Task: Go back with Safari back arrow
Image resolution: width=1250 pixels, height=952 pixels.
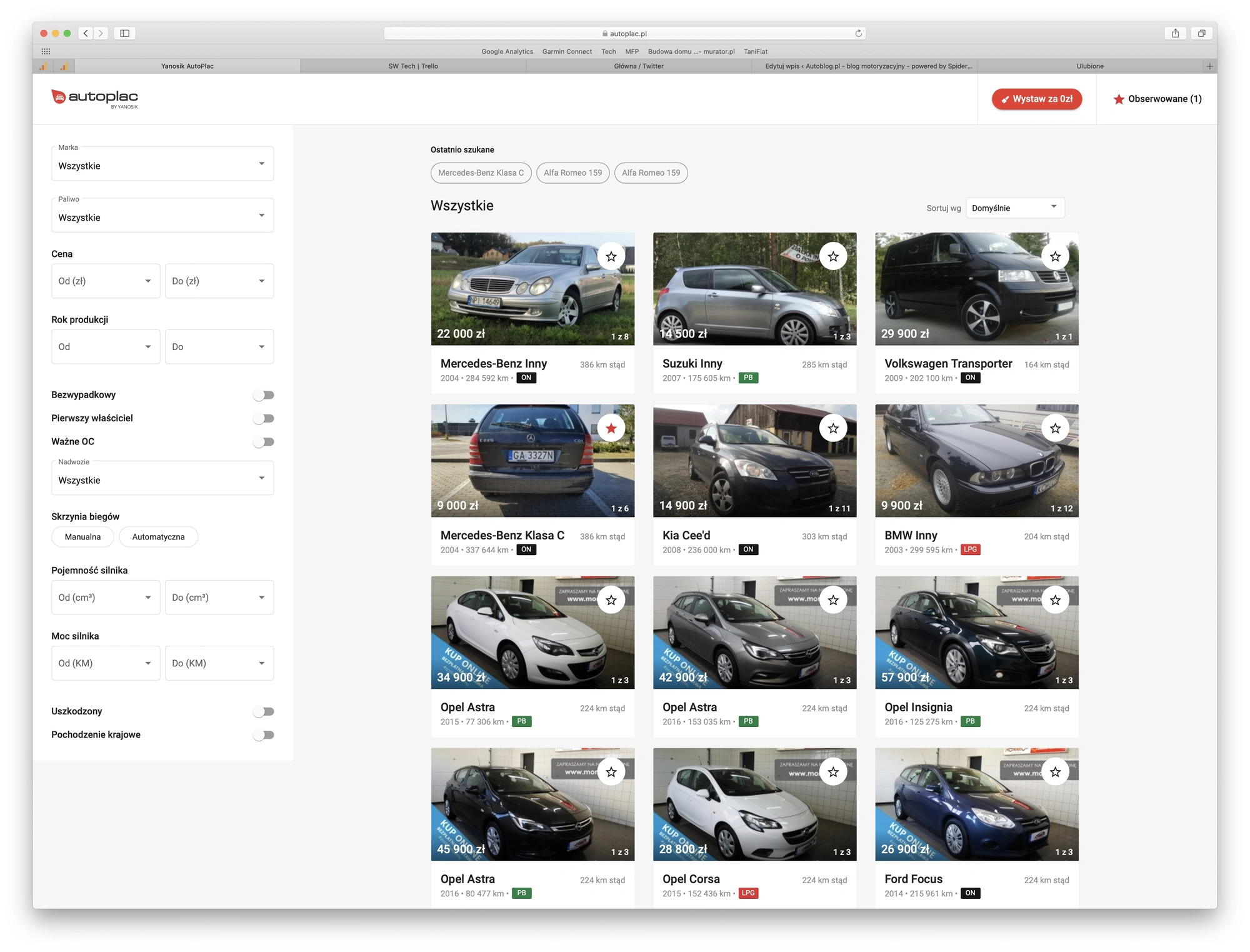Action: 86,33
